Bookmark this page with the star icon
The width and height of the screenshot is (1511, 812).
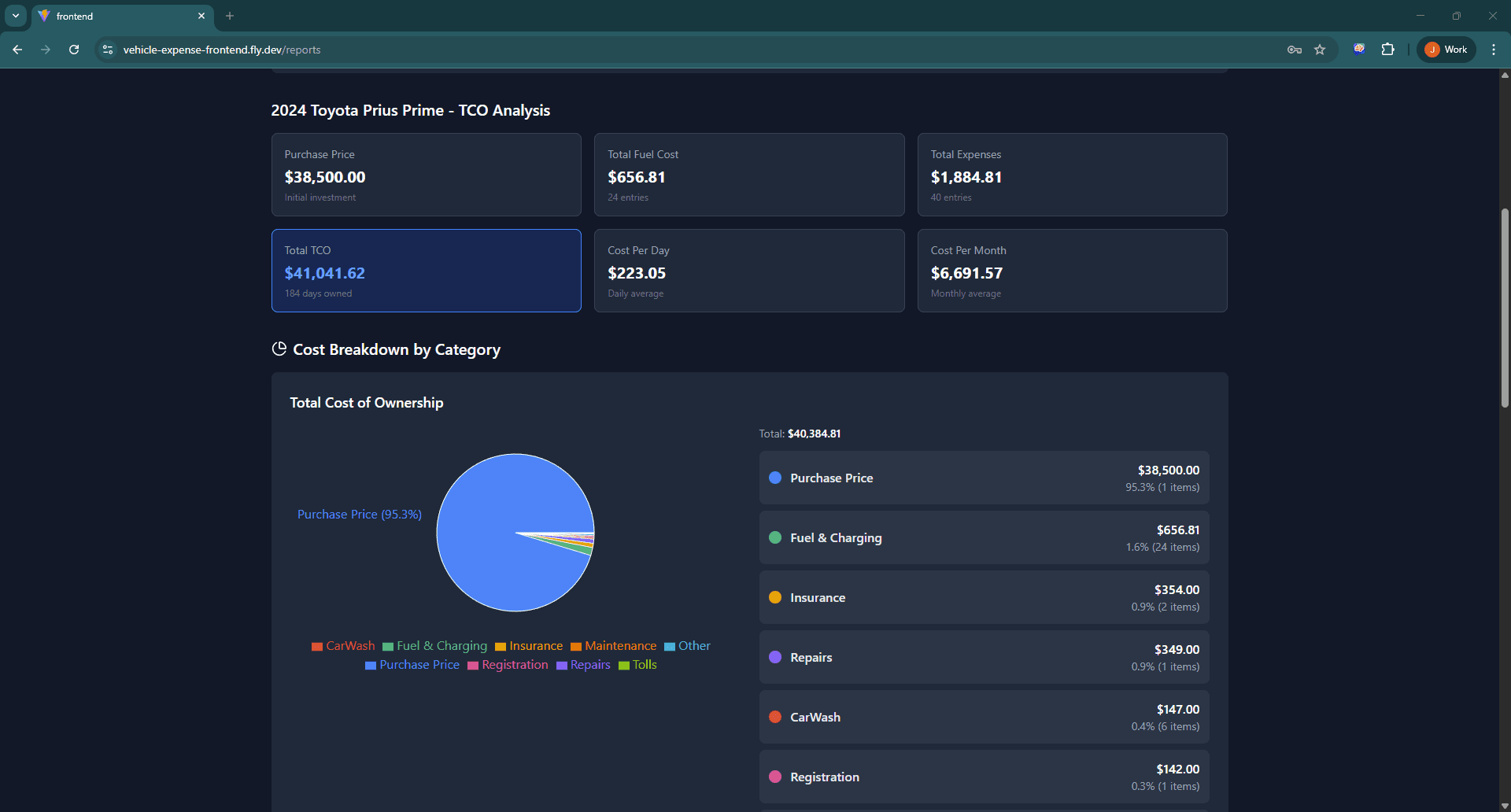pos(1320,50)
